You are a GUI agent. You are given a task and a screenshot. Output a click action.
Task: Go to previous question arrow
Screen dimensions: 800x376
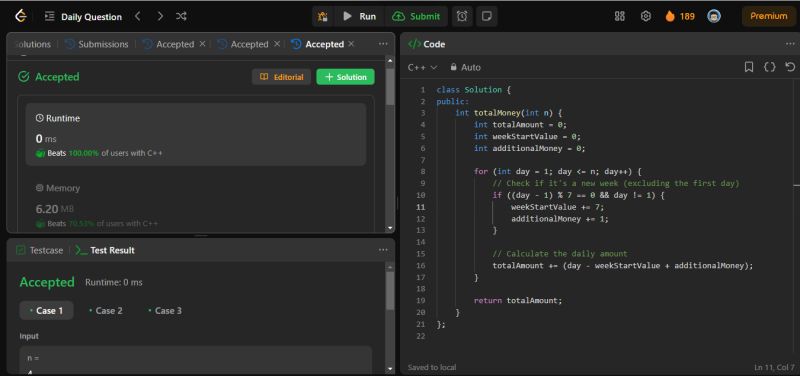click(x=137, y=16)
